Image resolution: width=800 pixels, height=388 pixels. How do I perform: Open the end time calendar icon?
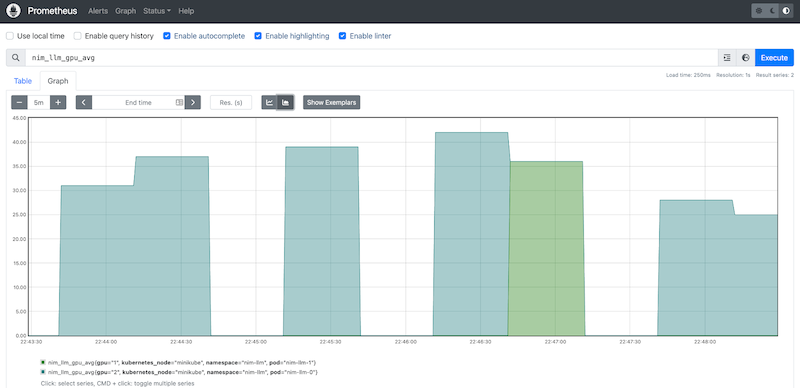pyautogui.click(x=179, y=103)
